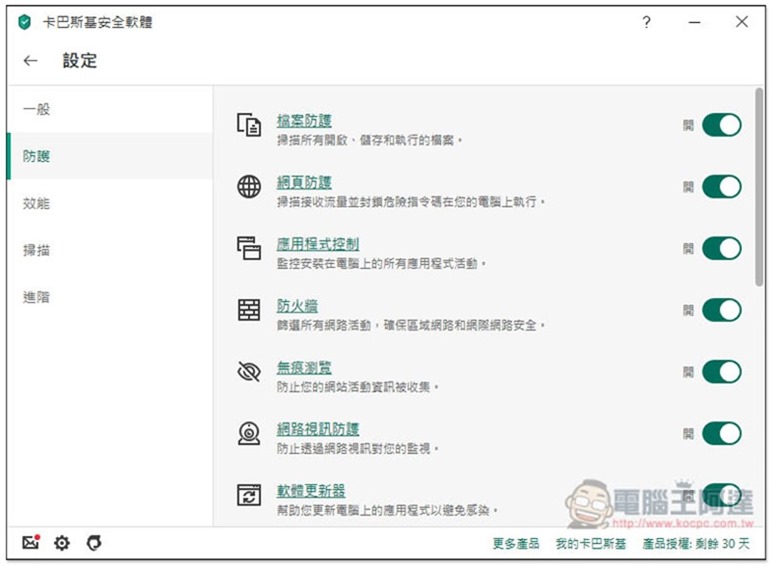Open the 網頁防護 link
The height and width of the screenshot is (566, 772).
(304, 182)
